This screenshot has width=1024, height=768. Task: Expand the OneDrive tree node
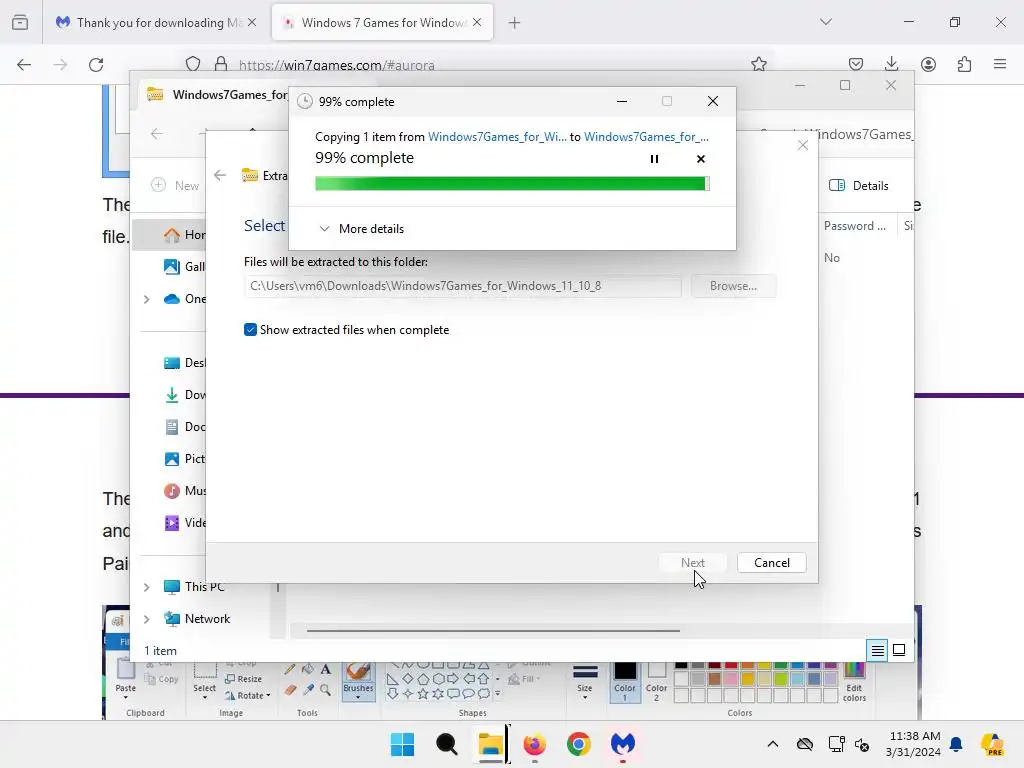(x=147, y=299)
